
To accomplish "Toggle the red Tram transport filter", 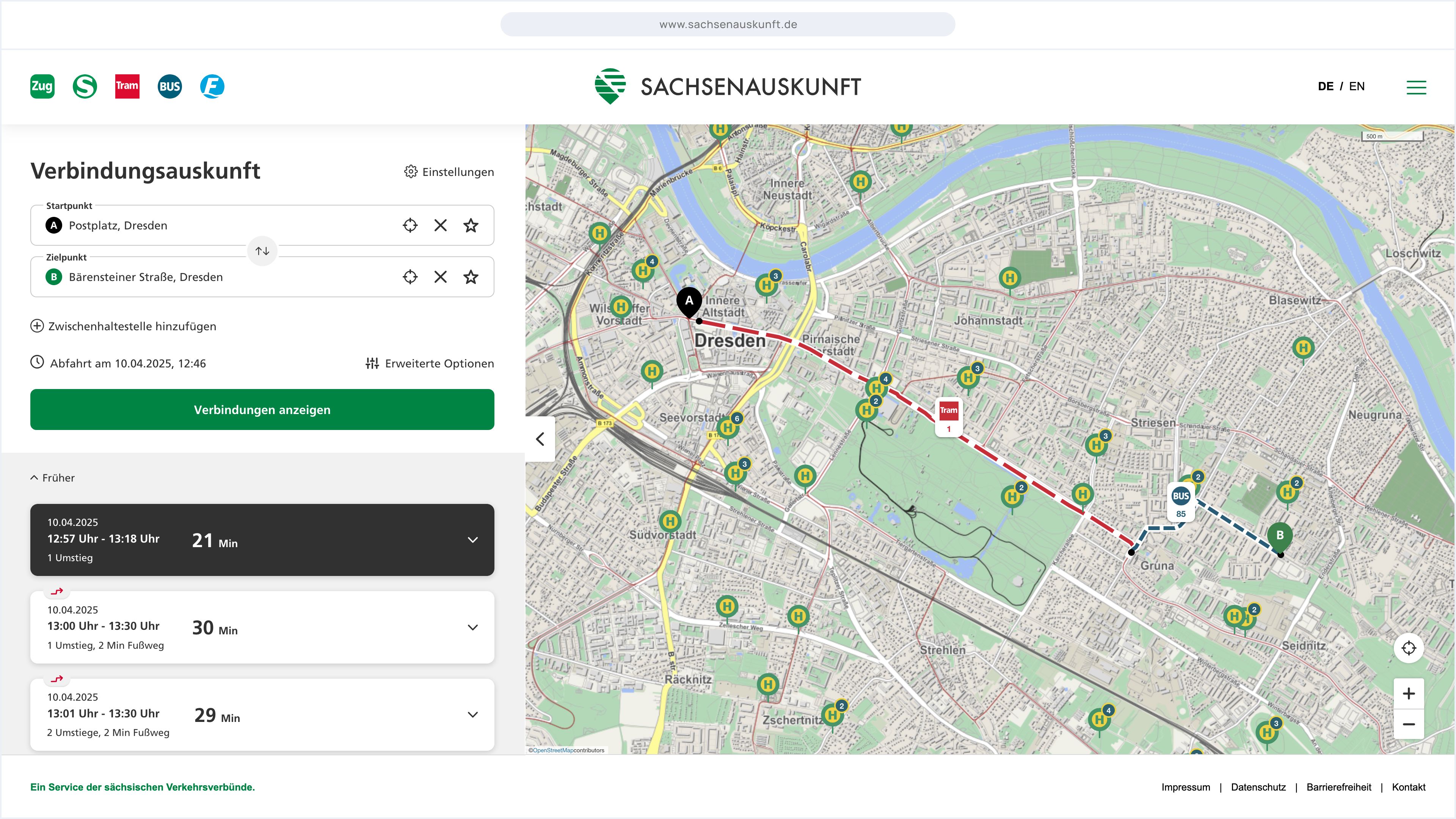I will coord(127,86).
